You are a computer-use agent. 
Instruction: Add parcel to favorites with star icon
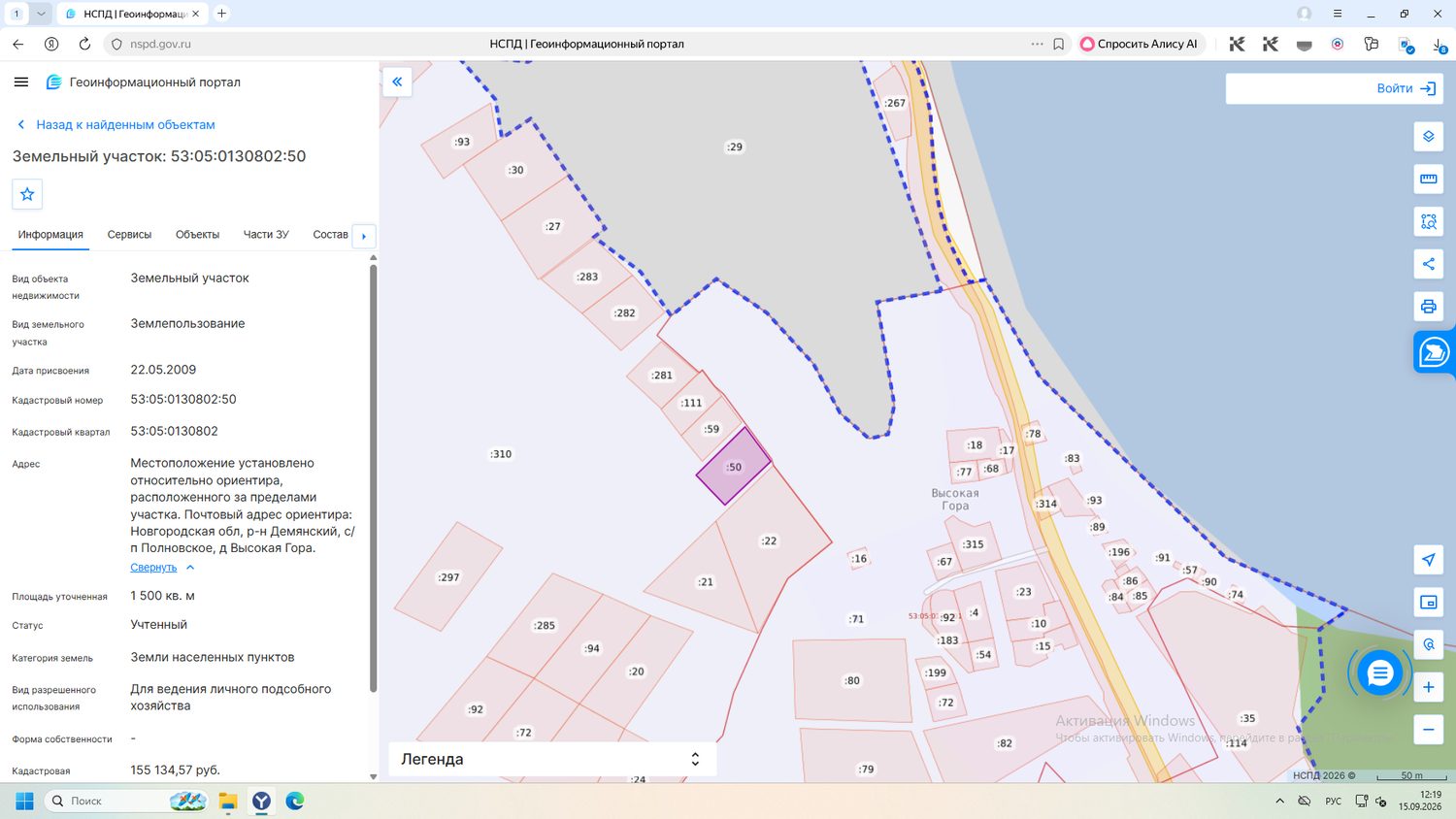[27, 194]
